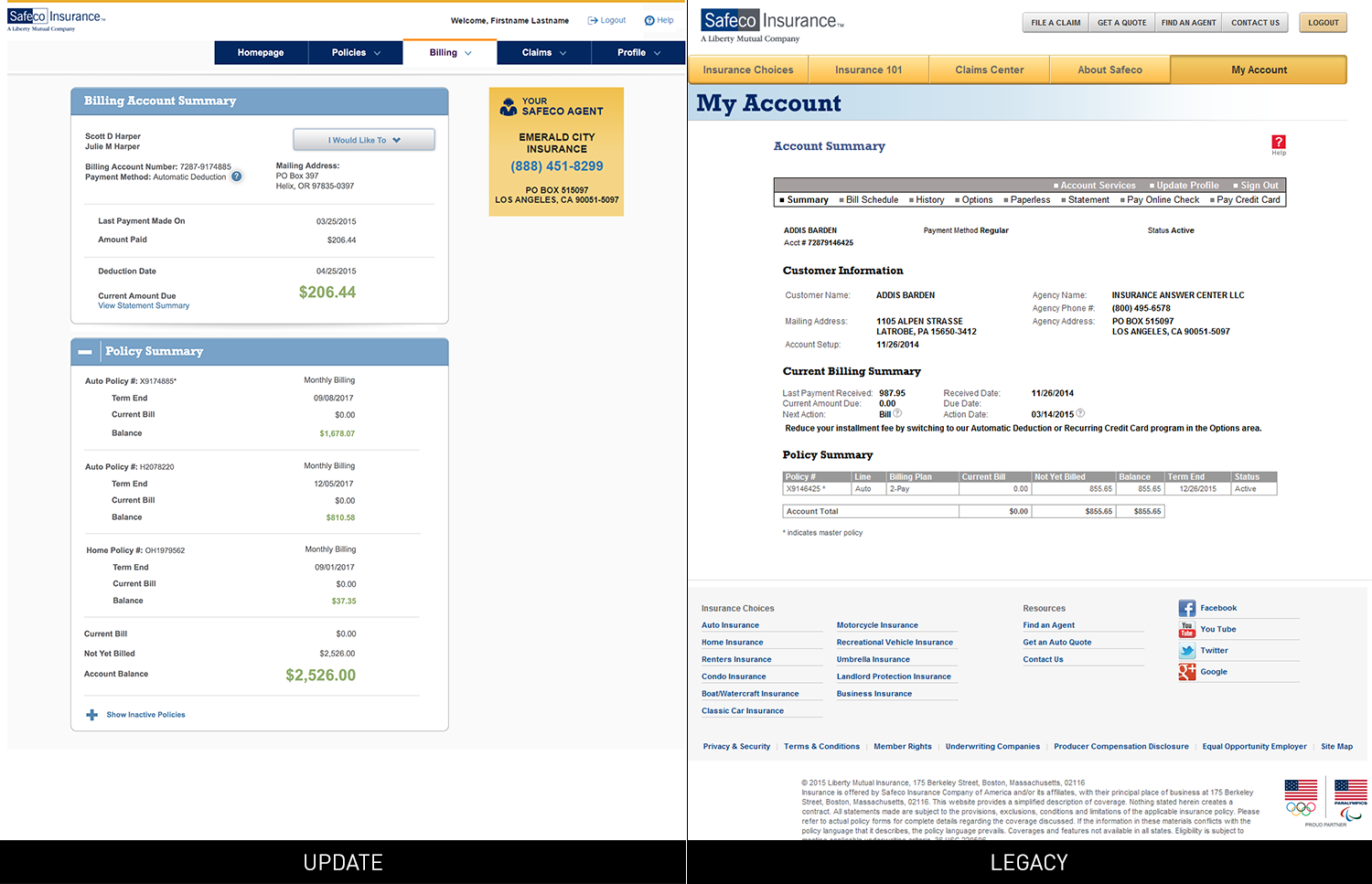Image resolution: width=1372 pixels, height=884 pixels.
Task: Select Pay Credit Card option
Action: [x=1248, y=199]
